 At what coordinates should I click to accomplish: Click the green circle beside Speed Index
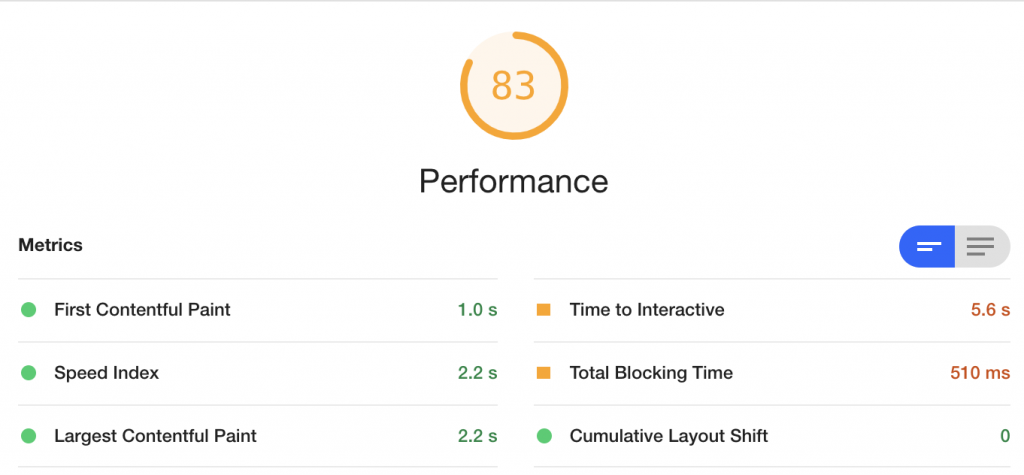[28, 373]
